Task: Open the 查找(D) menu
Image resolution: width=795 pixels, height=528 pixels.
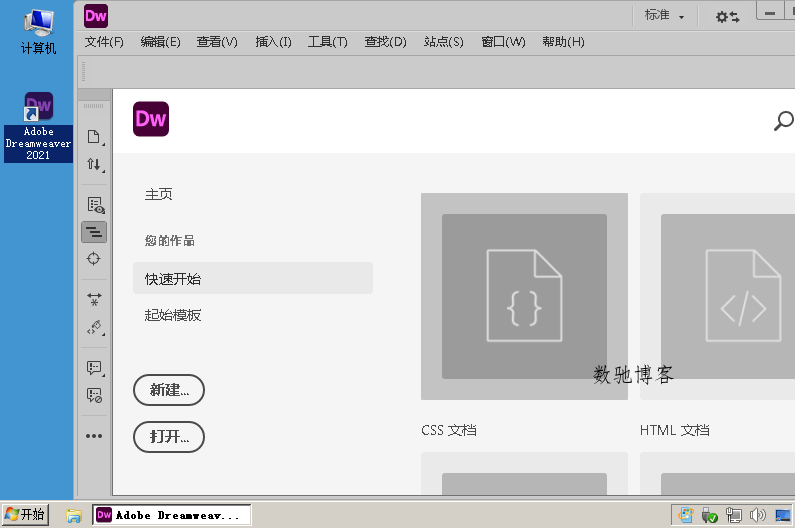Action: coord(385,42)
